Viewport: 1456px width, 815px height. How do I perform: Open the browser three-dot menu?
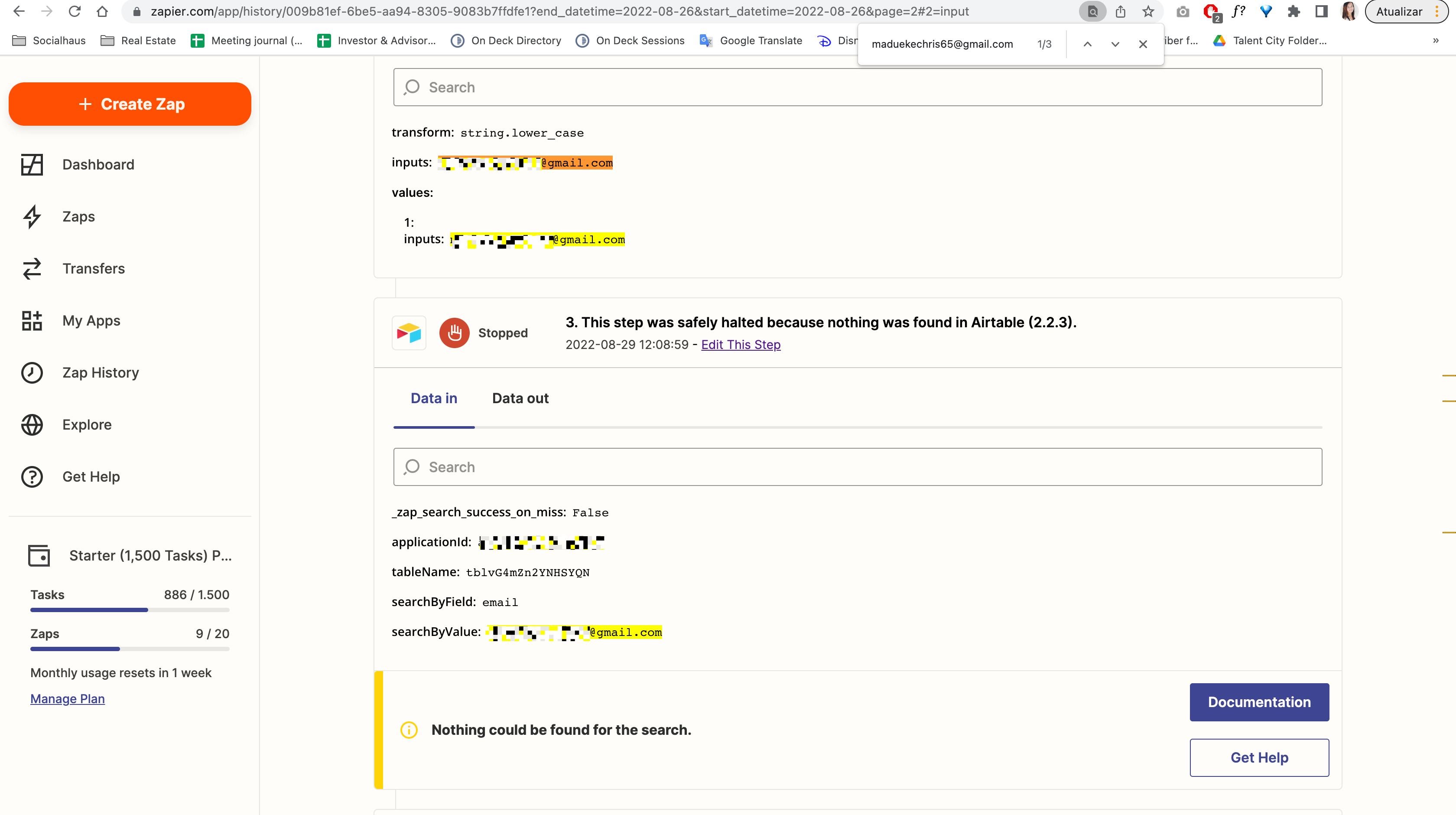point(1437,11)
